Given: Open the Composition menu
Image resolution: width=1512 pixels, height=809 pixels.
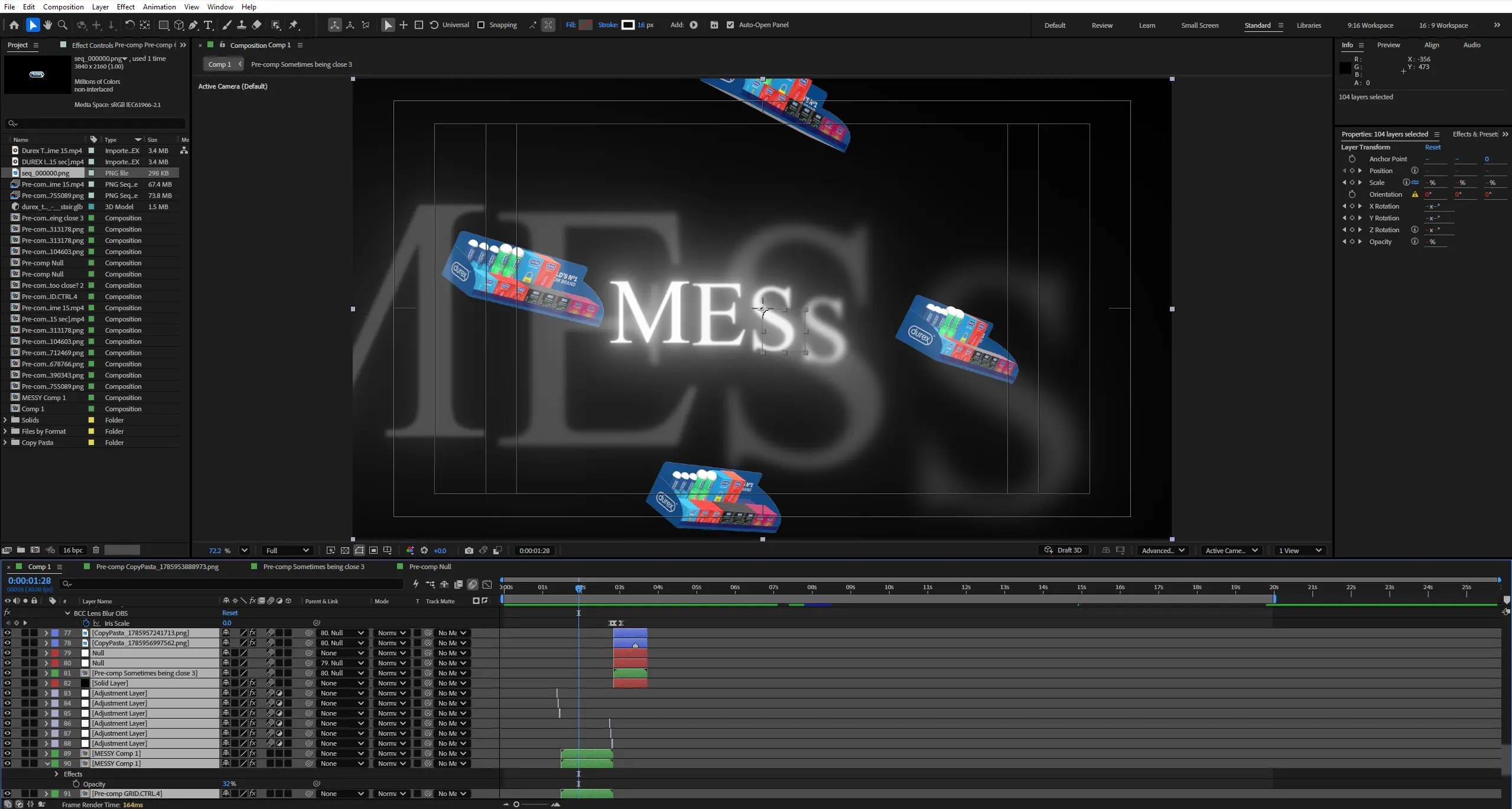Looking at the screenshot, I should coord(63,7).
